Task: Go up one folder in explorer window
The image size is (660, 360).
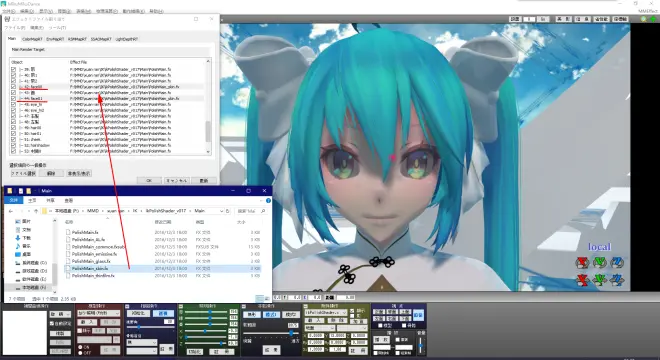Action: click(36, 211)
